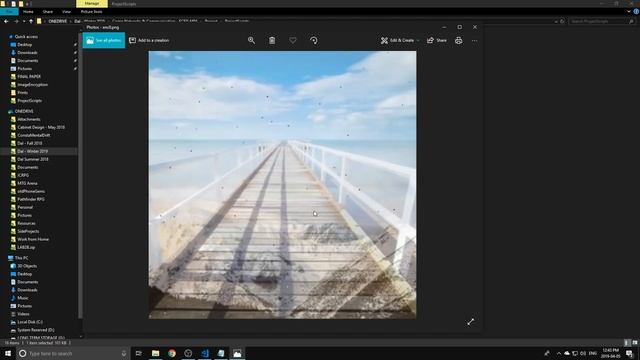Select System Reserved (D:) drive
Screen dimensions: 640x360
[x=36, y=330]
